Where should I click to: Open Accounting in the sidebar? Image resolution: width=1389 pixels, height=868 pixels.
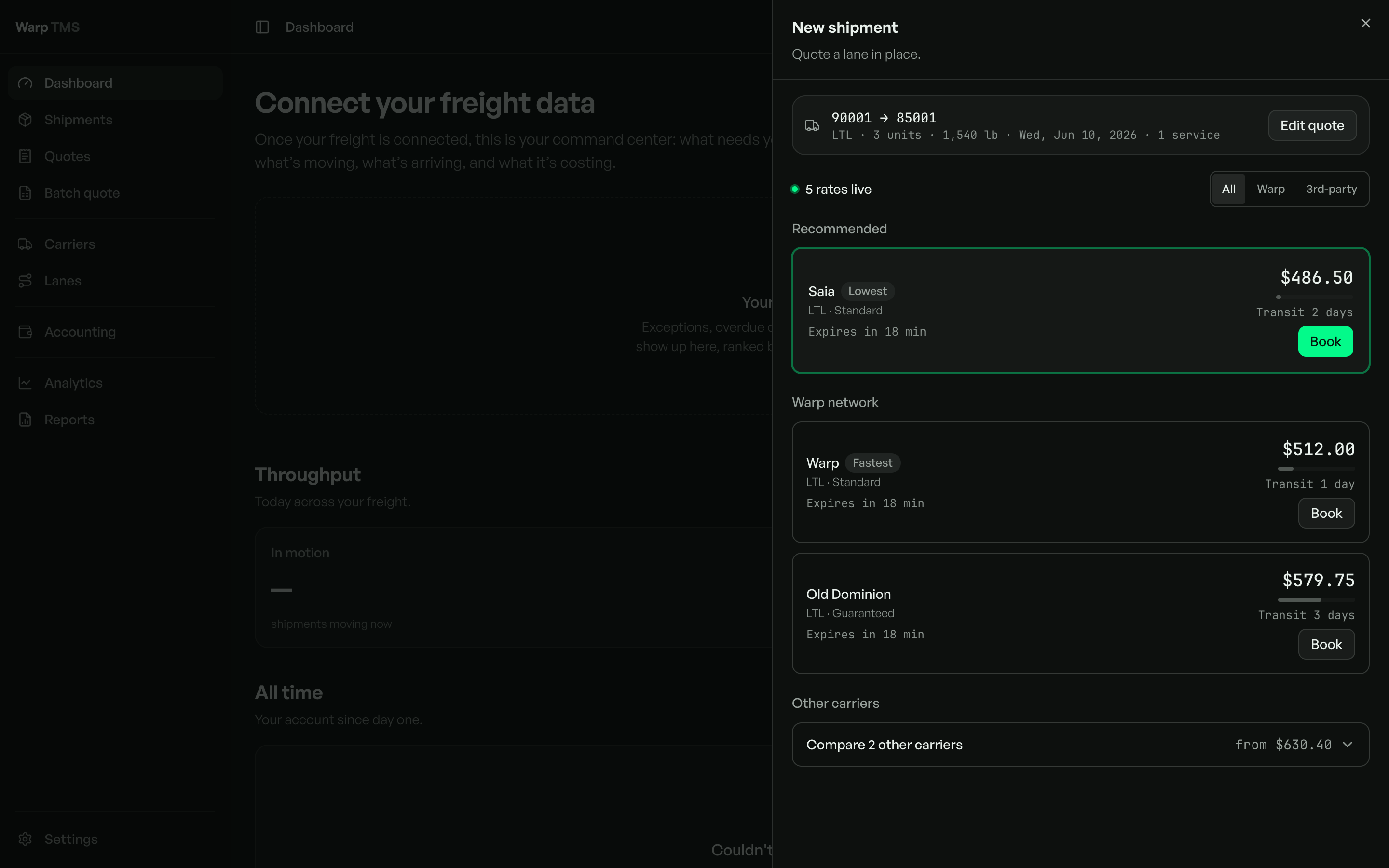115,332
